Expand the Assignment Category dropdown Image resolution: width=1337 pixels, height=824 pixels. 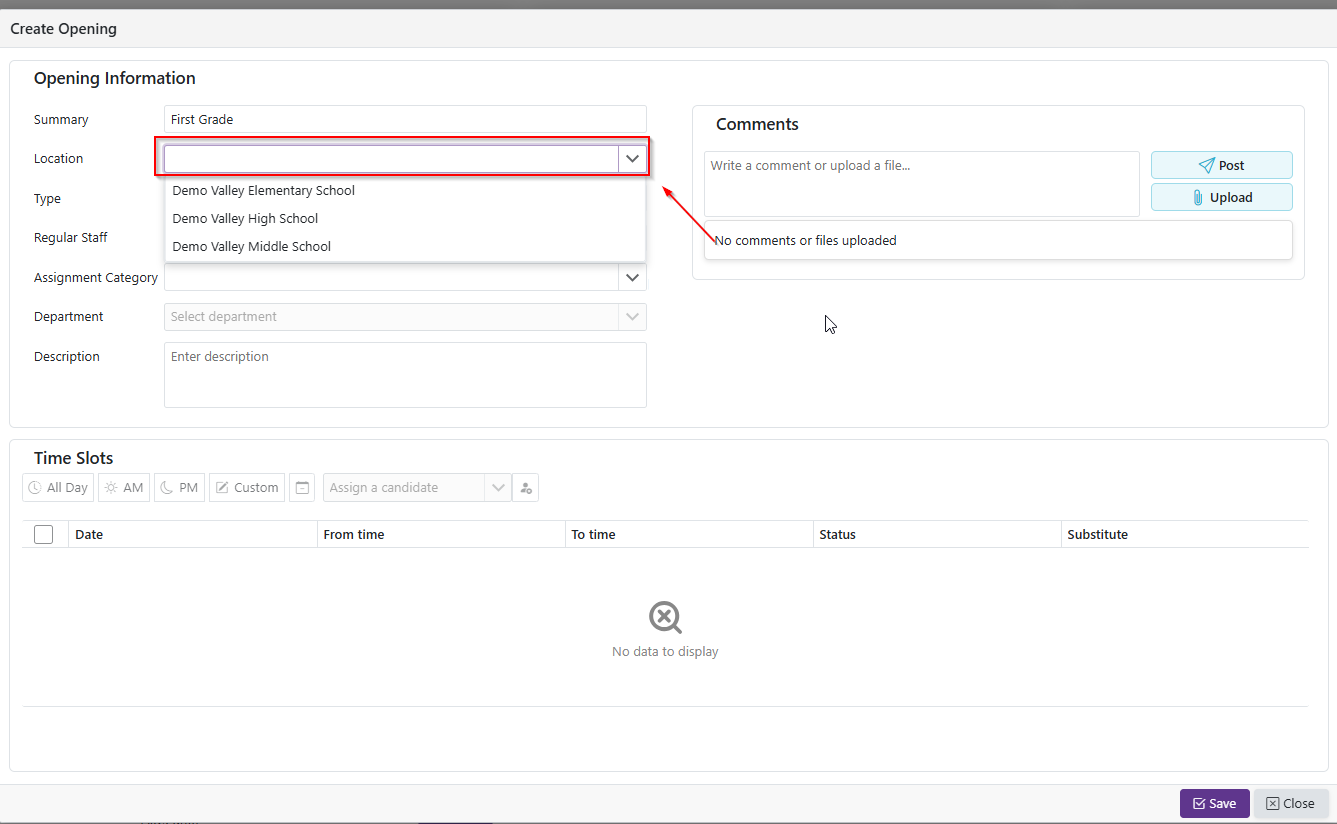click(x=632, y=277)
